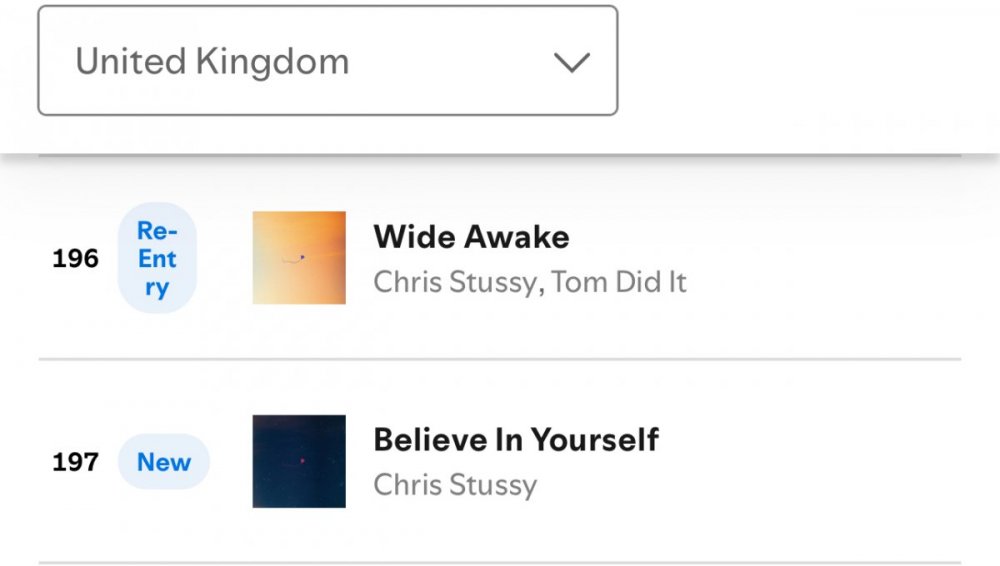Click the United Kingdom text label
Screen dimensions: 1000x566
click(212, 61)
